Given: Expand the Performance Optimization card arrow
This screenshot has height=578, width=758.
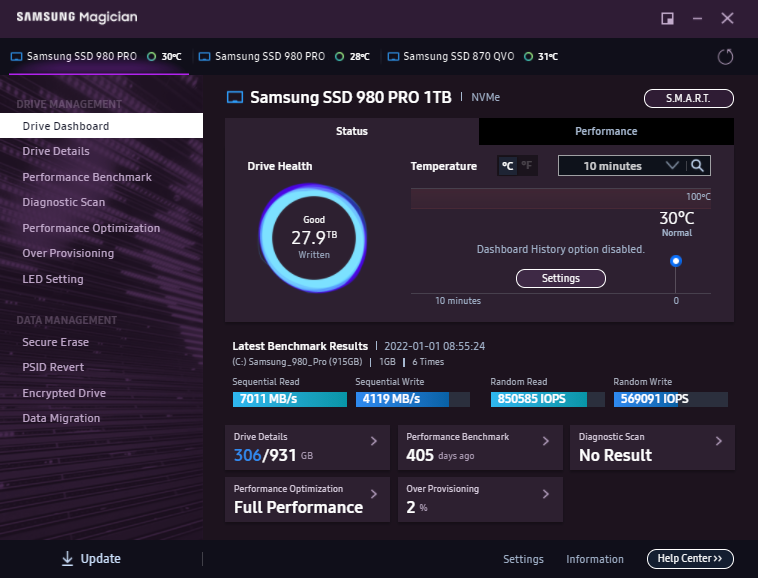Looking at the screenshot, I should click(x=374, y=493).
